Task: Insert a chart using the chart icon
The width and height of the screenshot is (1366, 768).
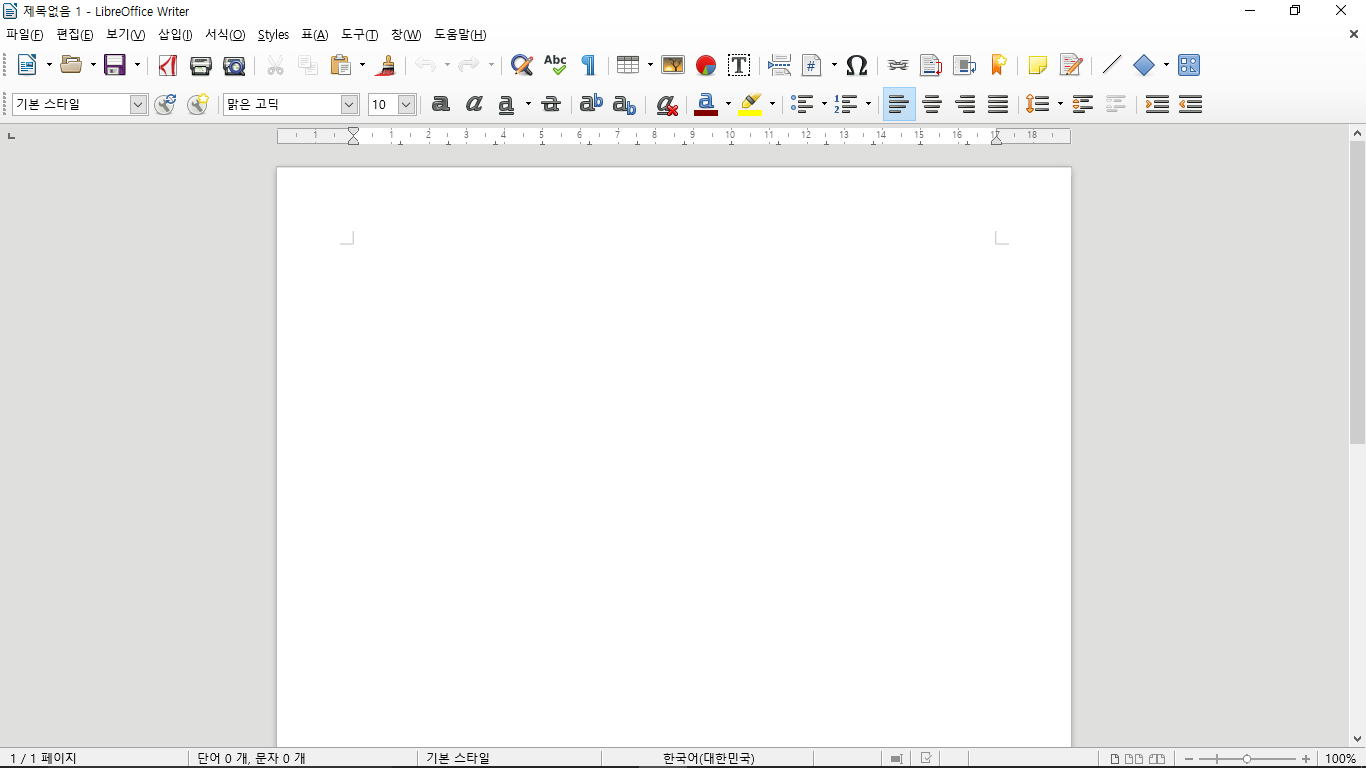Action: click(x=706, y=66)
